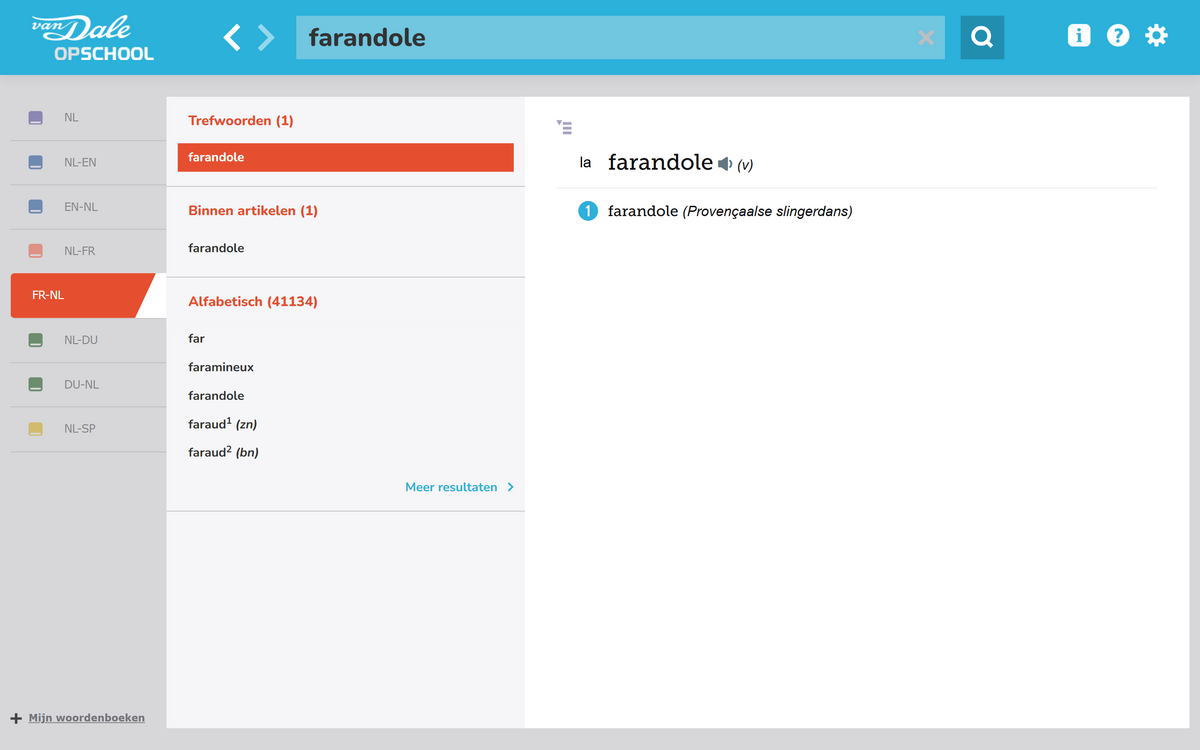The height and width of the screenshot is (750, 1200).
Task: Click chevron next to Meer resultaten
Action: click(x=510, y=487)
